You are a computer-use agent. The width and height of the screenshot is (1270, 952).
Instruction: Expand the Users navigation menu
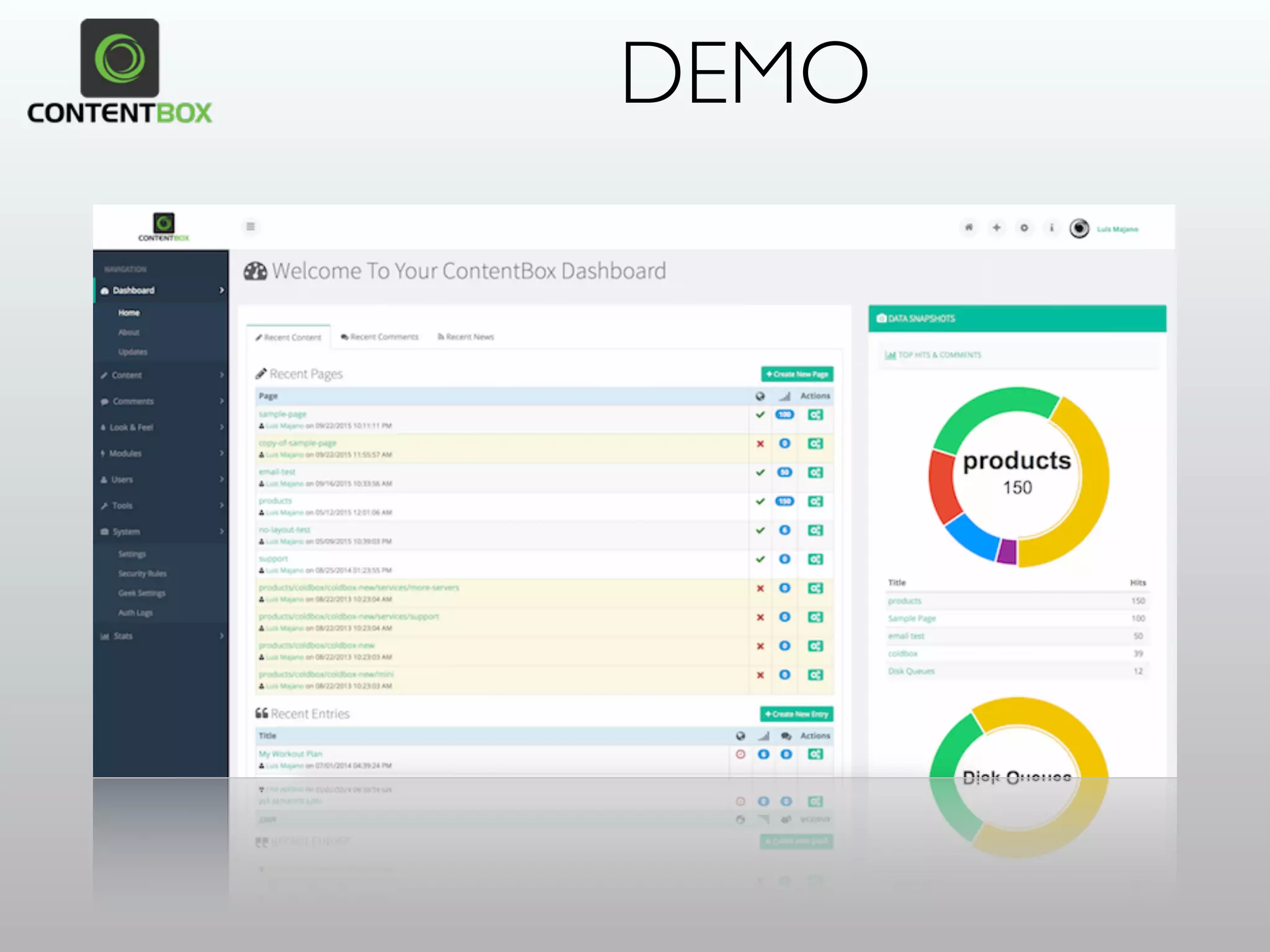click(x=161, y=480)
